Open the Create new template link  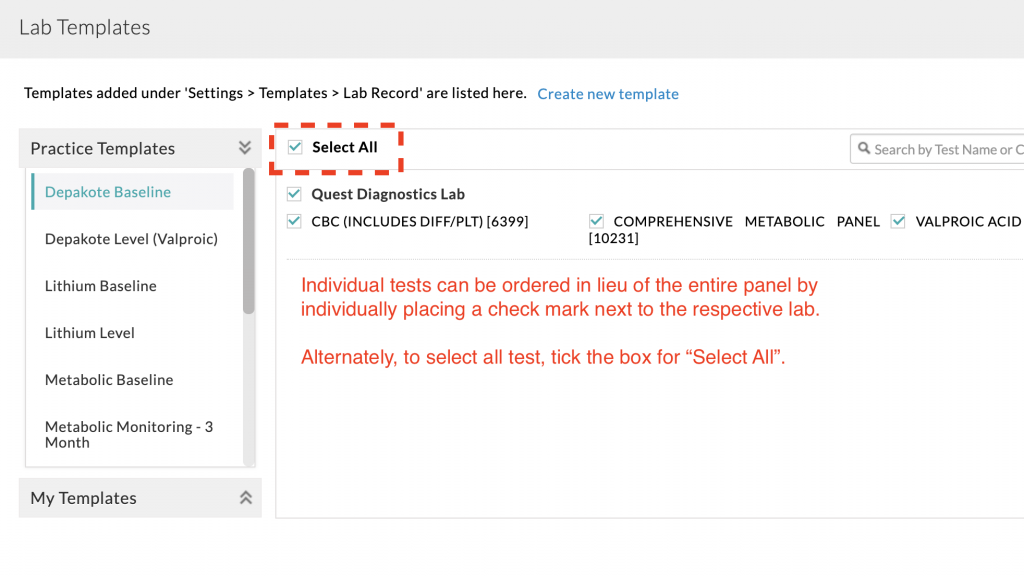pos(608,94)
